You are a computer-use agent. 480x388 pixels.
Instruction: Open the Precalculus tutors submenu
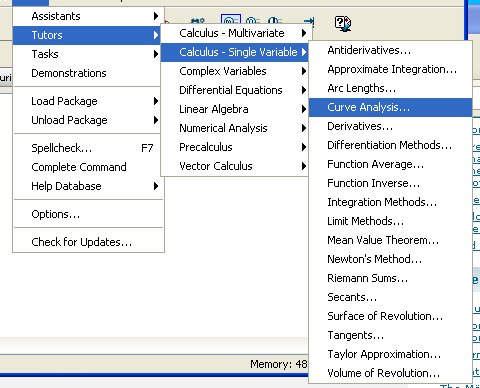(x=234, y=147)
